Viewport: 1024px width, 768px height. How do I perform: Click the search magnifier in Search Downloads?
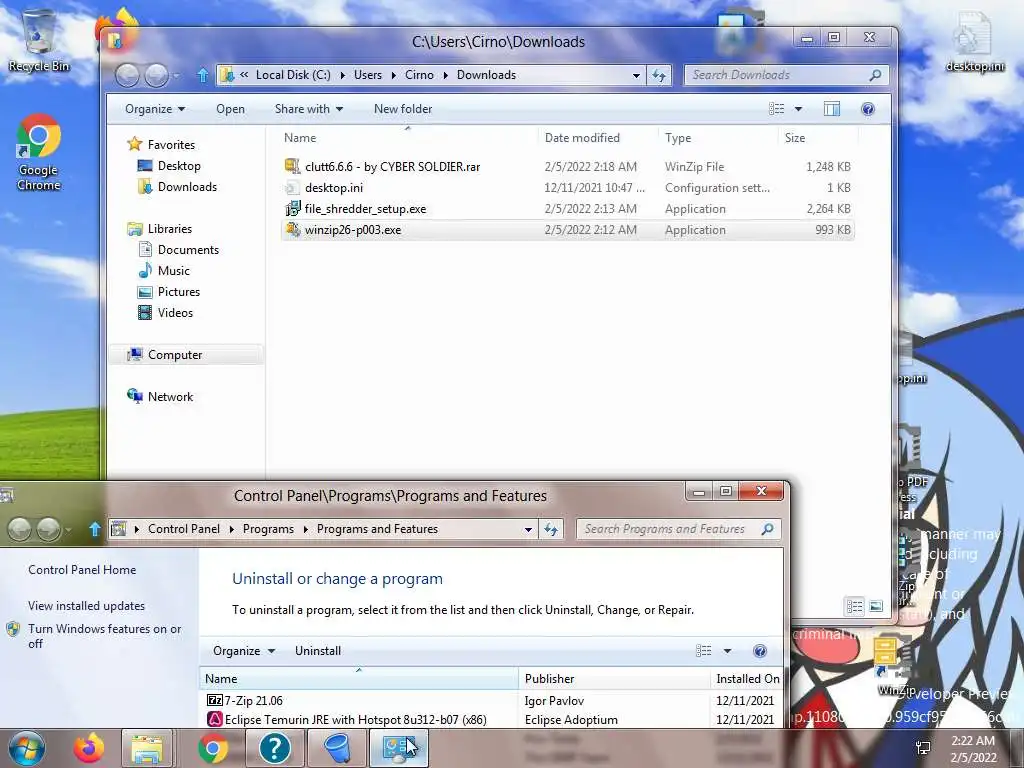(875, 75)
